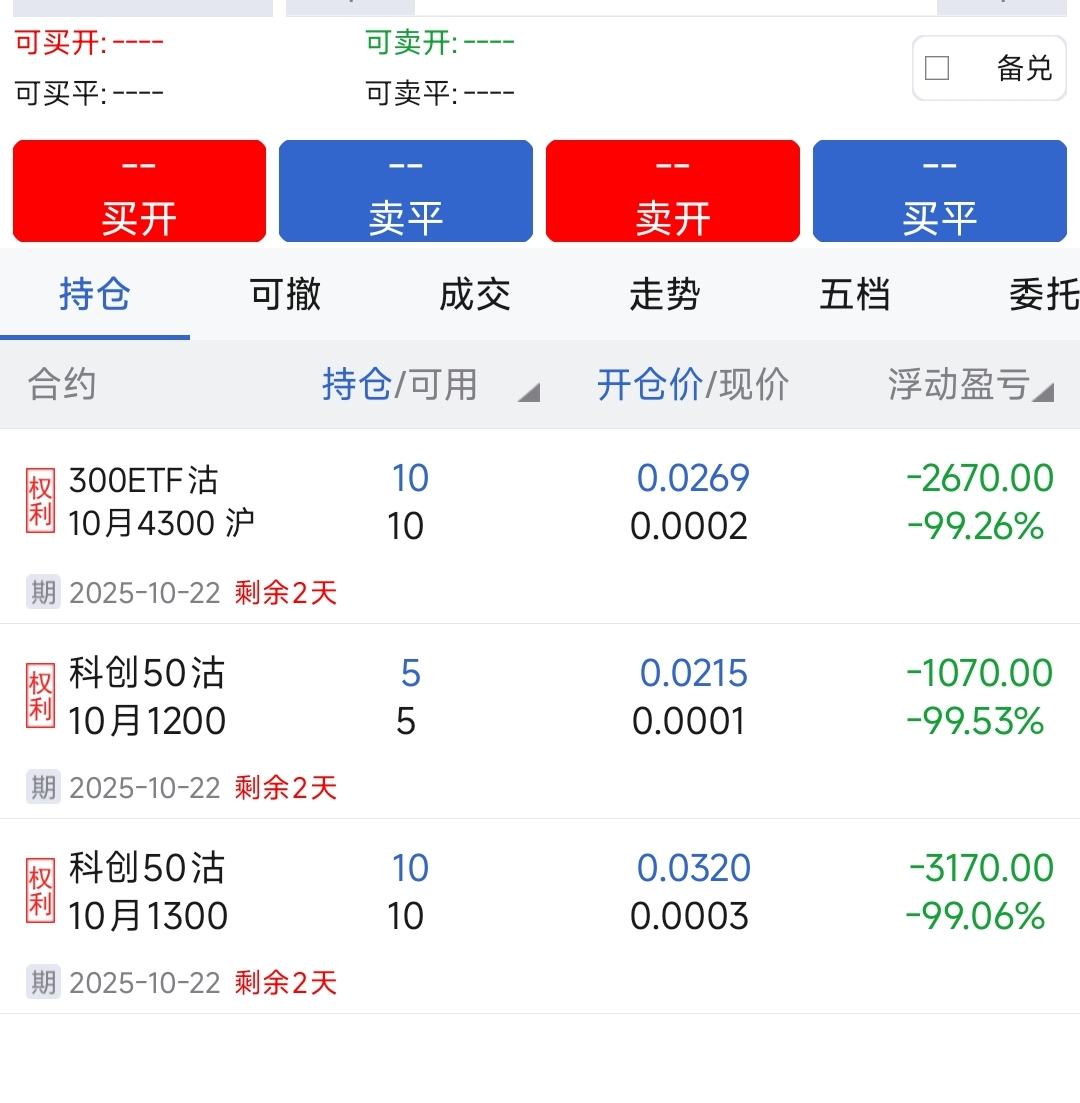Open the 委托 tab
The image size is (1080, 1103).
pos(1042,295)
